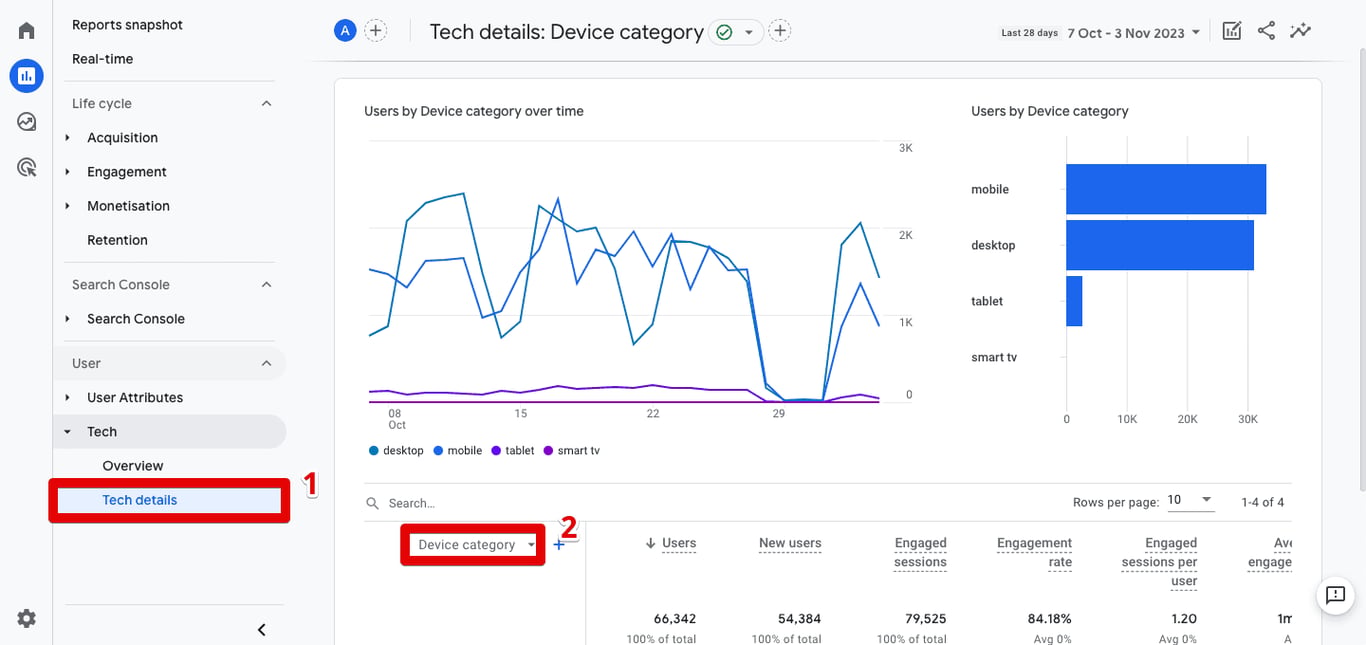Screen dimensions: 1366x645
Task: Open the Insights sparkline icon
Action: point(1300,31)
